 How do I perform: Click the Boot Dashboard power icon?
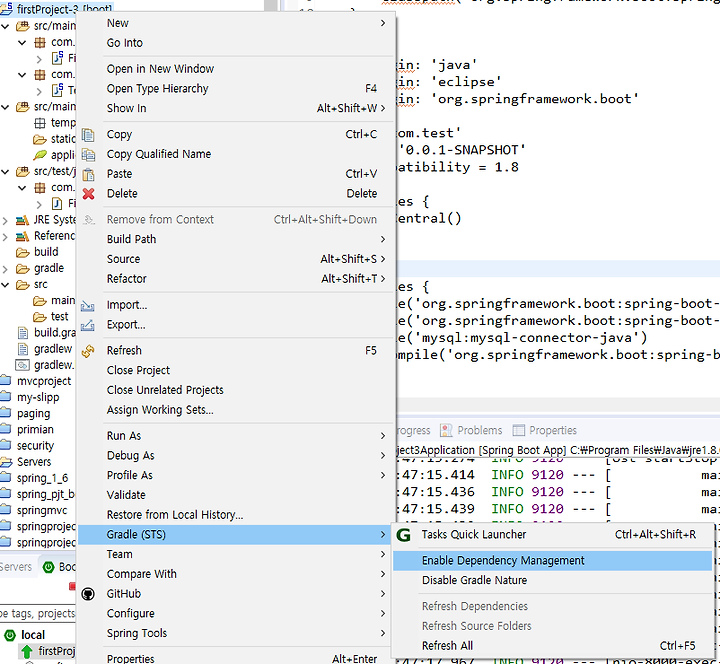coord(48,568)
